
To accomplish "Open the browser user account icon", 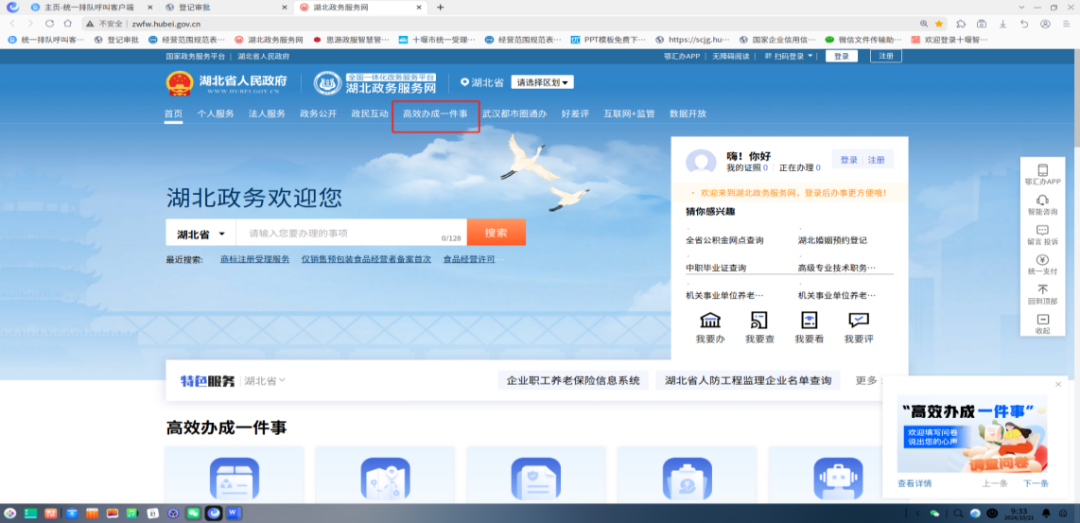I will pos(1046,23).
